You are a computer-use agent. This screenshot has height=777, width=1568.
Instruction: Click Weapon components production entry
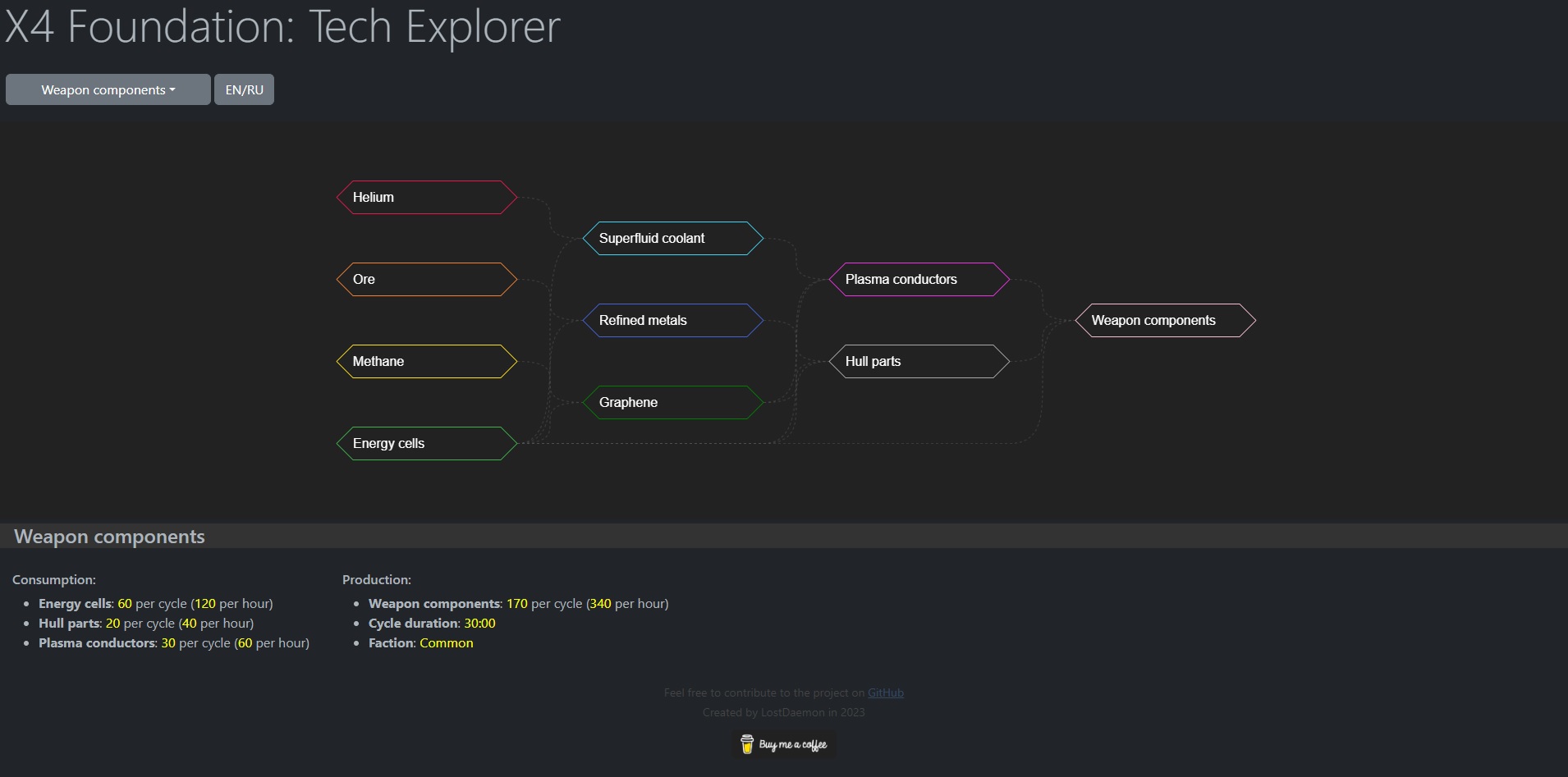519,603
